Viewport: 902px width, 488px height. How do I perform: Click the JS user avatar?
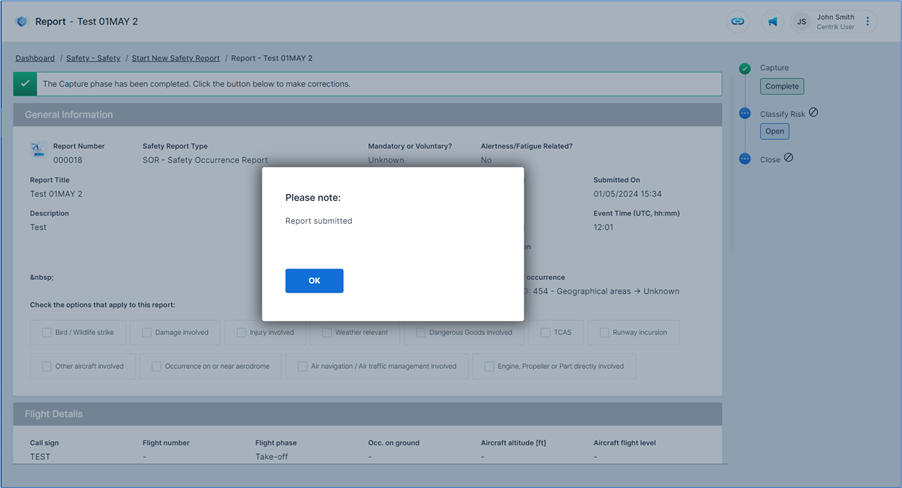801,21
